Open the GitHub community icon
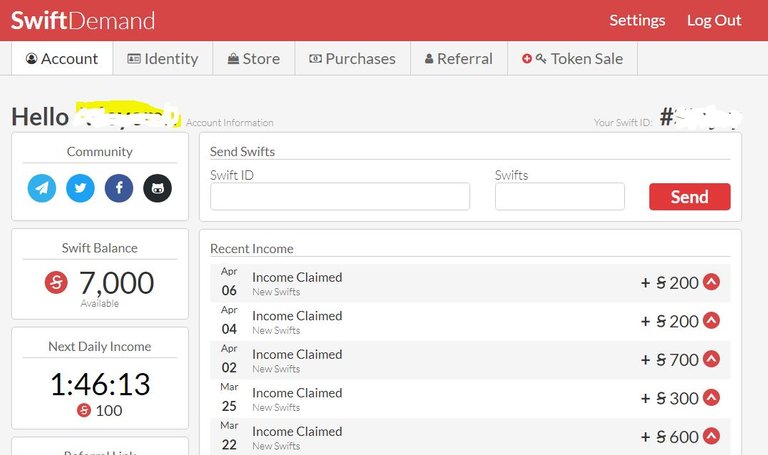Image resolution: width=768 pixels, height=455 pixels. click(x=157, y=188)
